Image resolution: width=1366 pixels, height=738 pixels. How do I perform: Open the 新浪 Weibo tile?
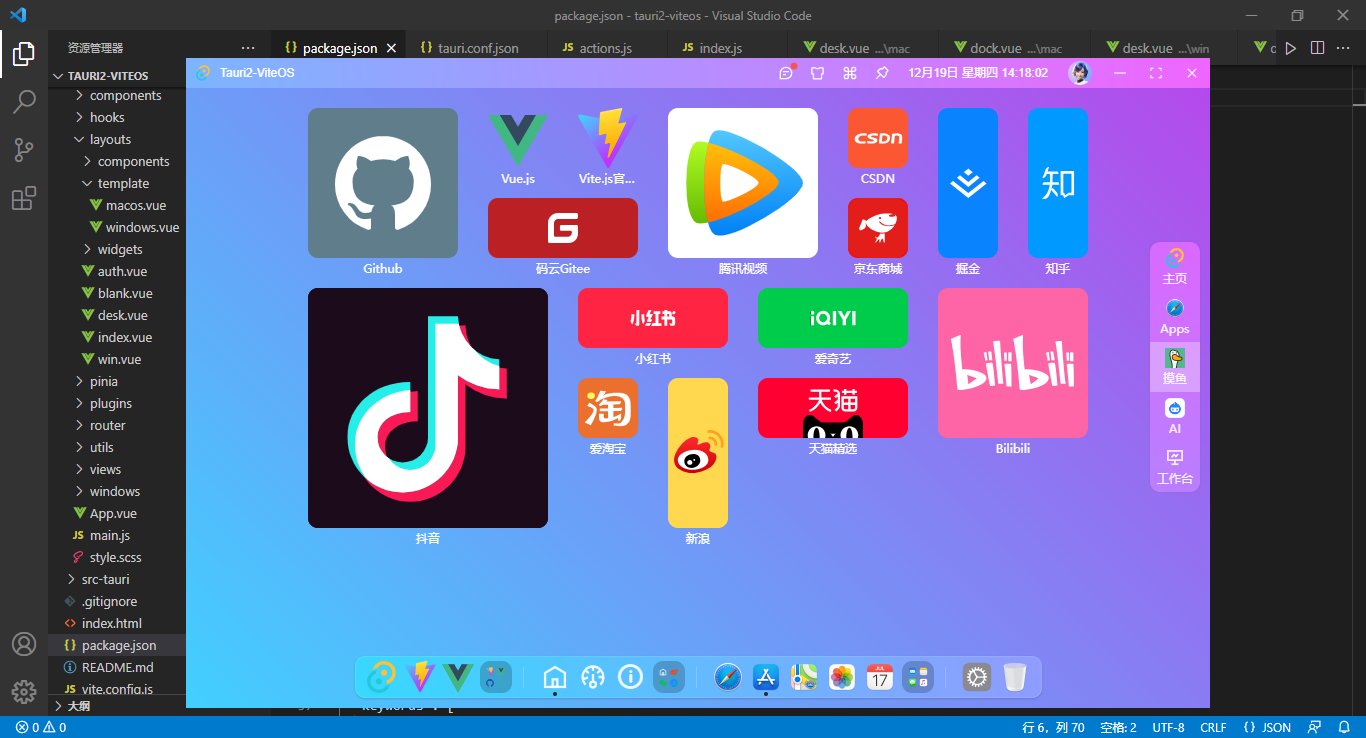coord(698,453)
